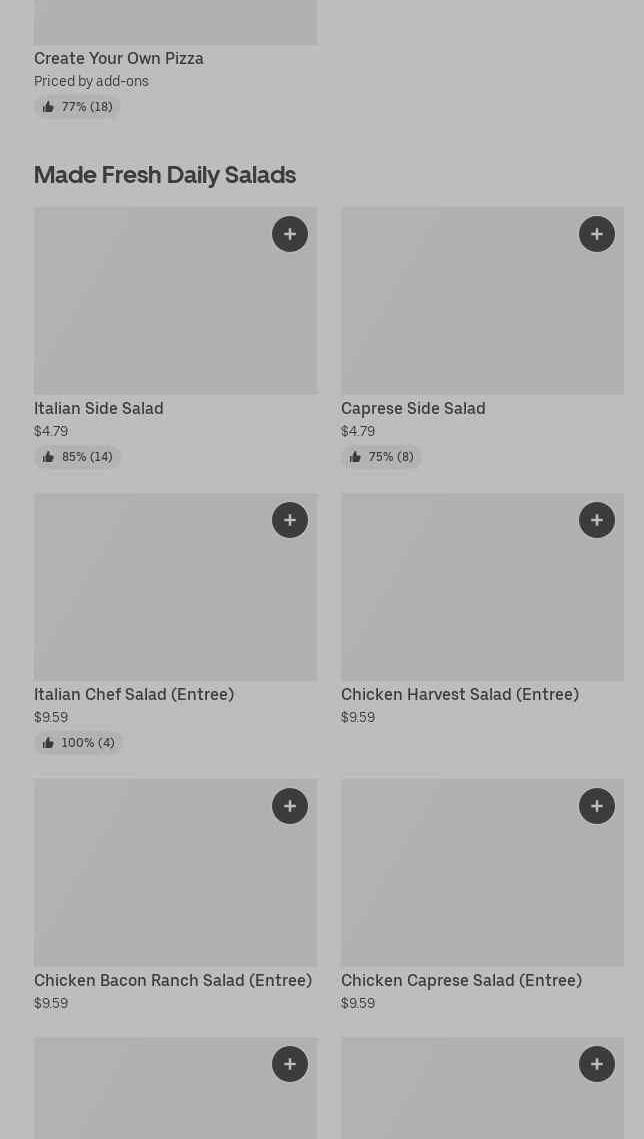Click the 100% (4) rating badge
Viewport: 644px width, 1139px height.
[78, 743]
